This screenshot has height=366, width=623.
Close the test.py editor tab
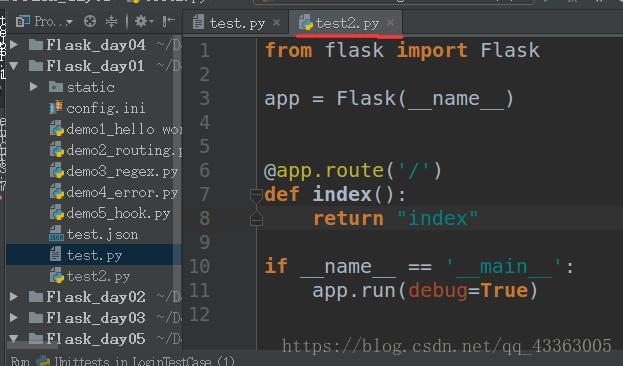(x=277, y=23)
